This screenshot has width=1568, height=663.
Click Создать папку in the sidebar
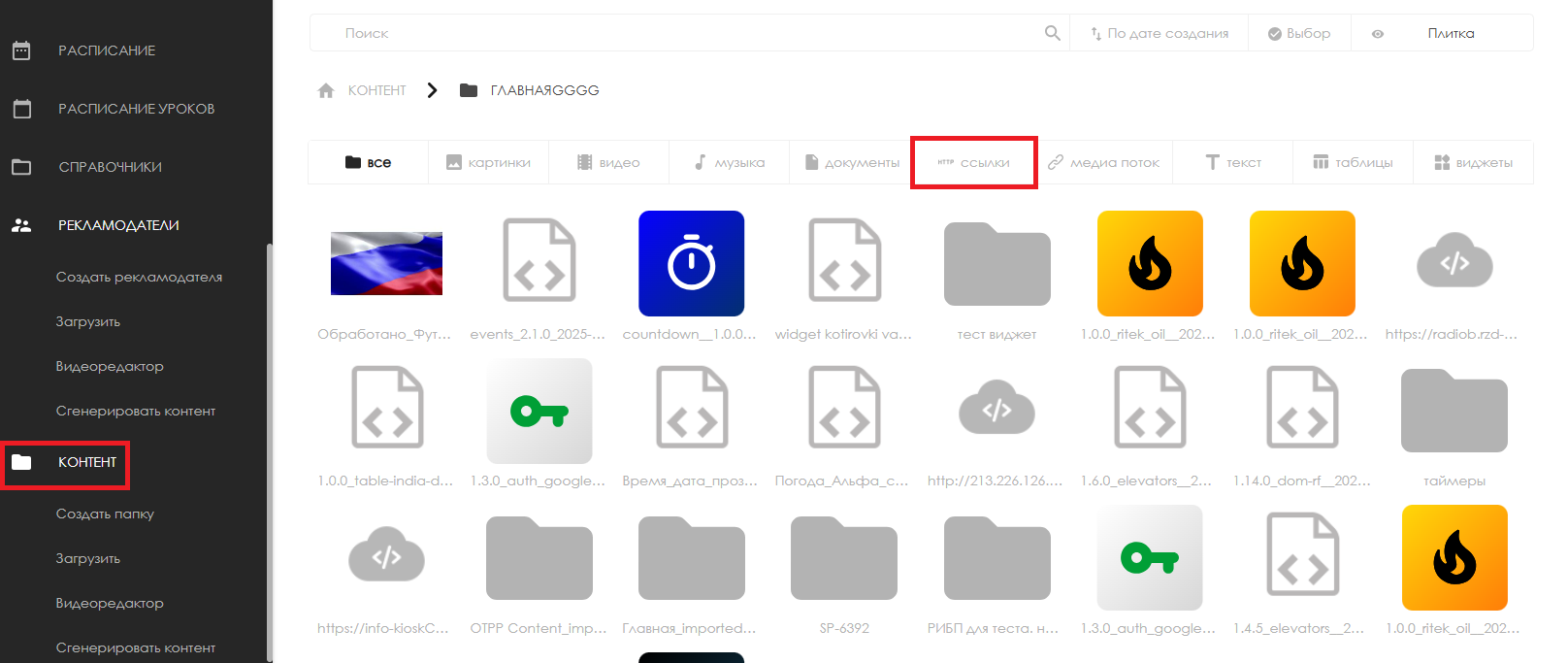coord(105,514)
